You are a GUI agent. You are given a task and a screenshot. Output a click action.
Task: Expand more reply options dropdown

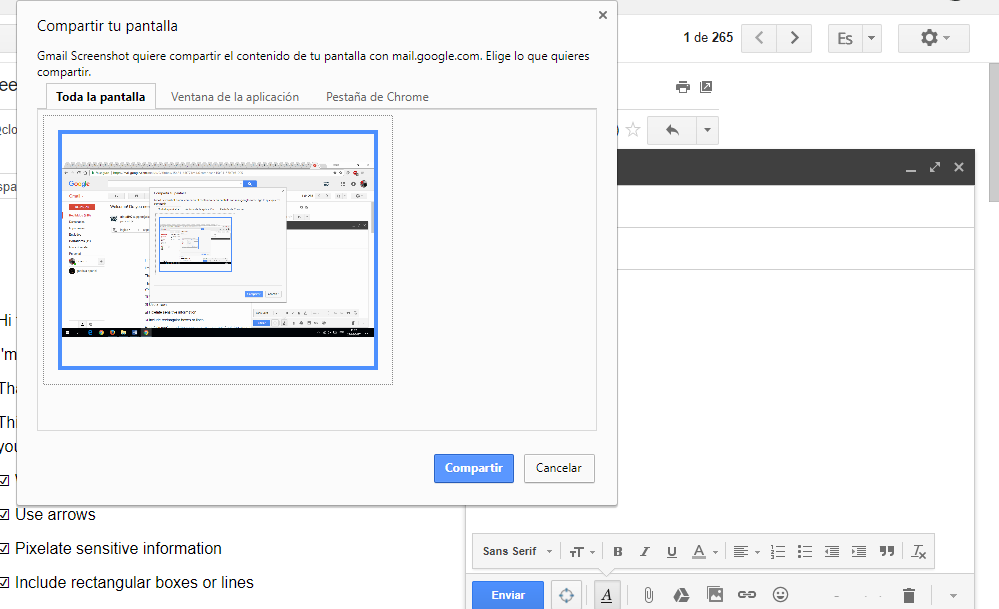point(707,130)
